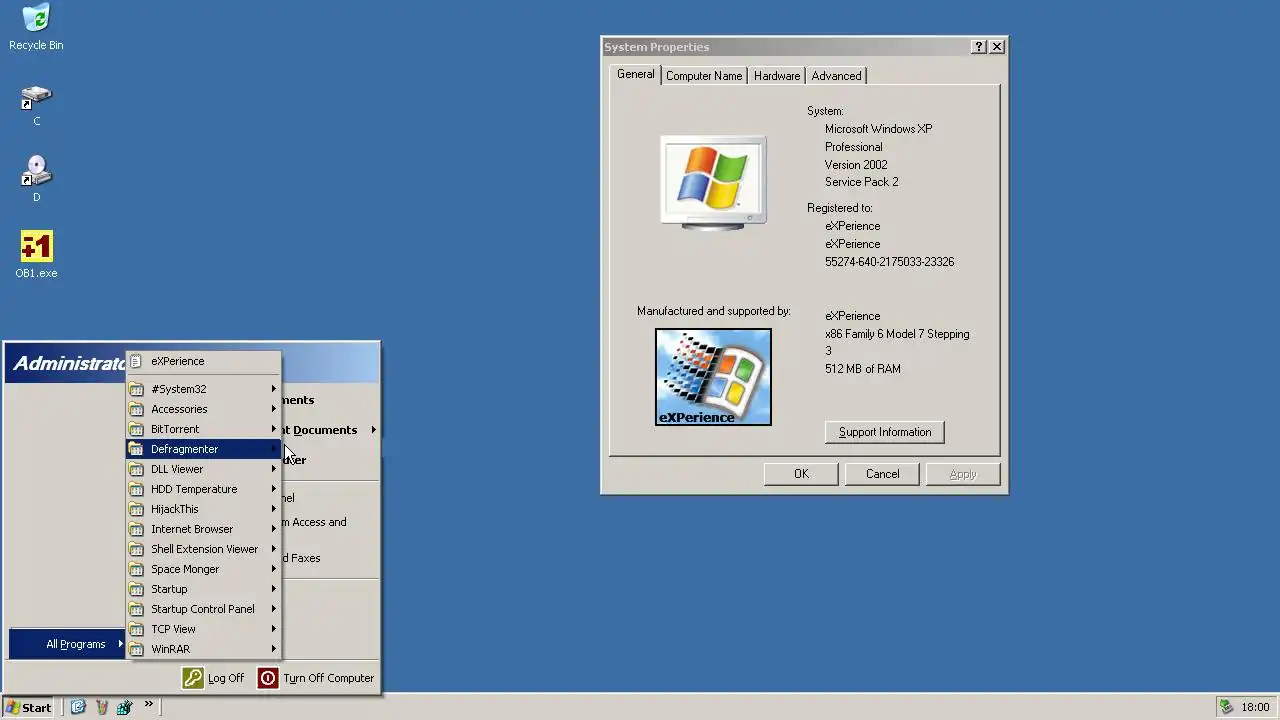1280x720 pixels.
Task: Select the C drive desktop shortcut
Action: click(36, 105)
